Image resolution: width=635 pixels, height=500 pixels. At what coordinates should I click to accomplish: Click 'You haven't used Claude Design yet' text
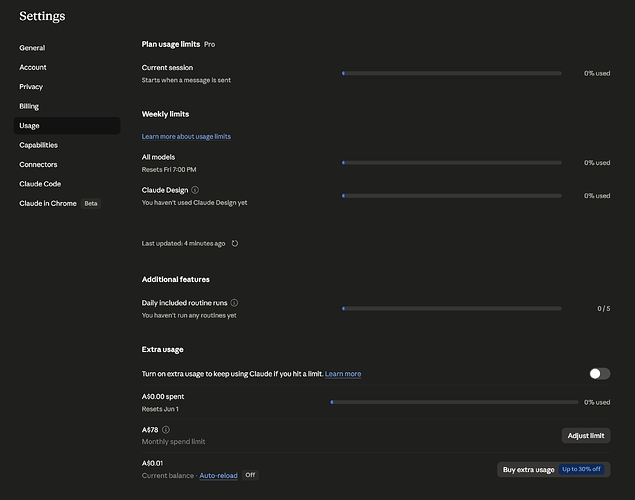(194, 202)
